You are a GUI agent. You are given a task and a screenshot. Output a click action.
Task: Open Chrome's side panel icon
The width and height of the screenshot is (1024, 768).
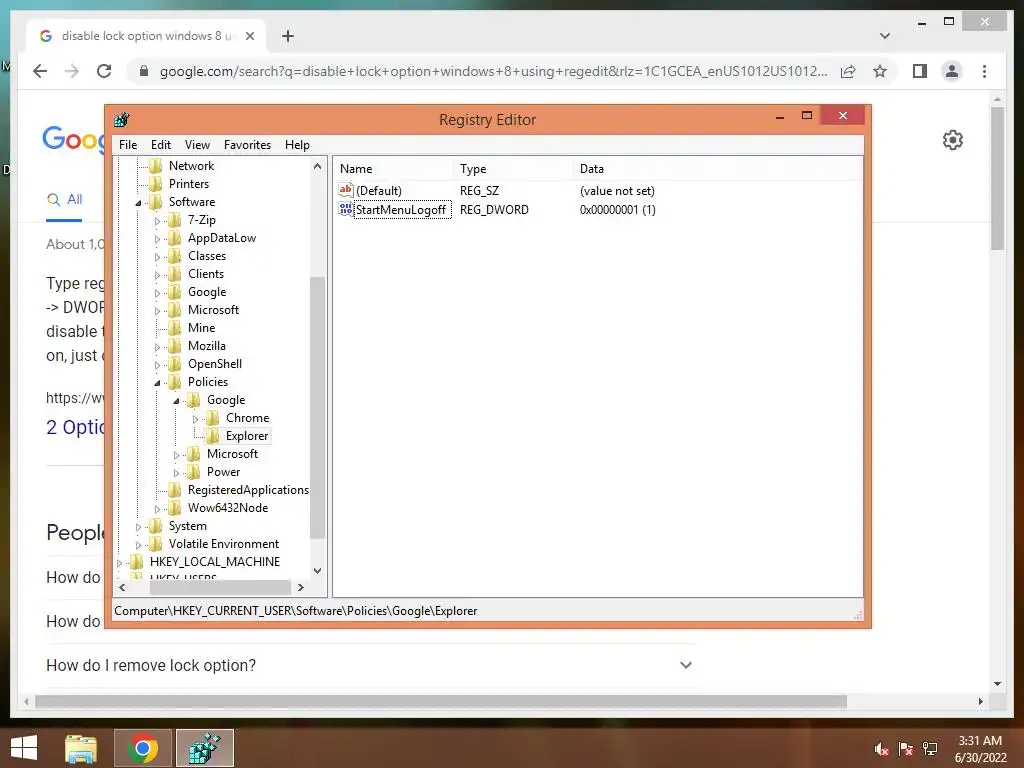tap(920, 71)
